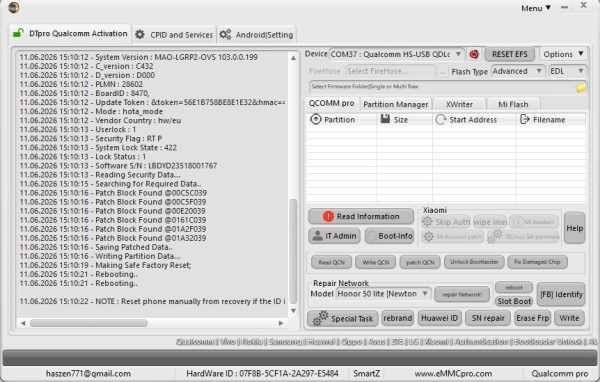The height and width of the screenshot is (382, 600).
Task: Click the HardWare ID status text
Action: [x=262, y=373]
